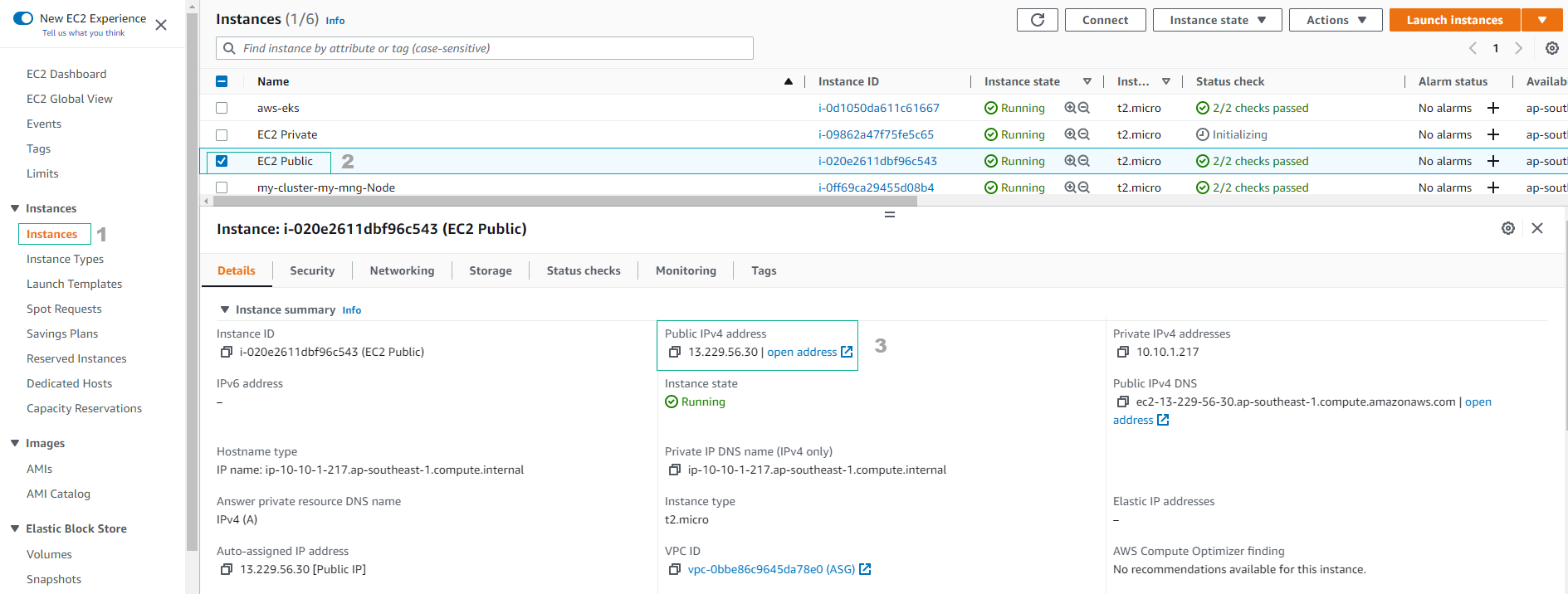Viewport: 1568px width, 594px height.
Task: Copy Private IP DNS name
Action: pyautogui.click(x=674, y=470)
